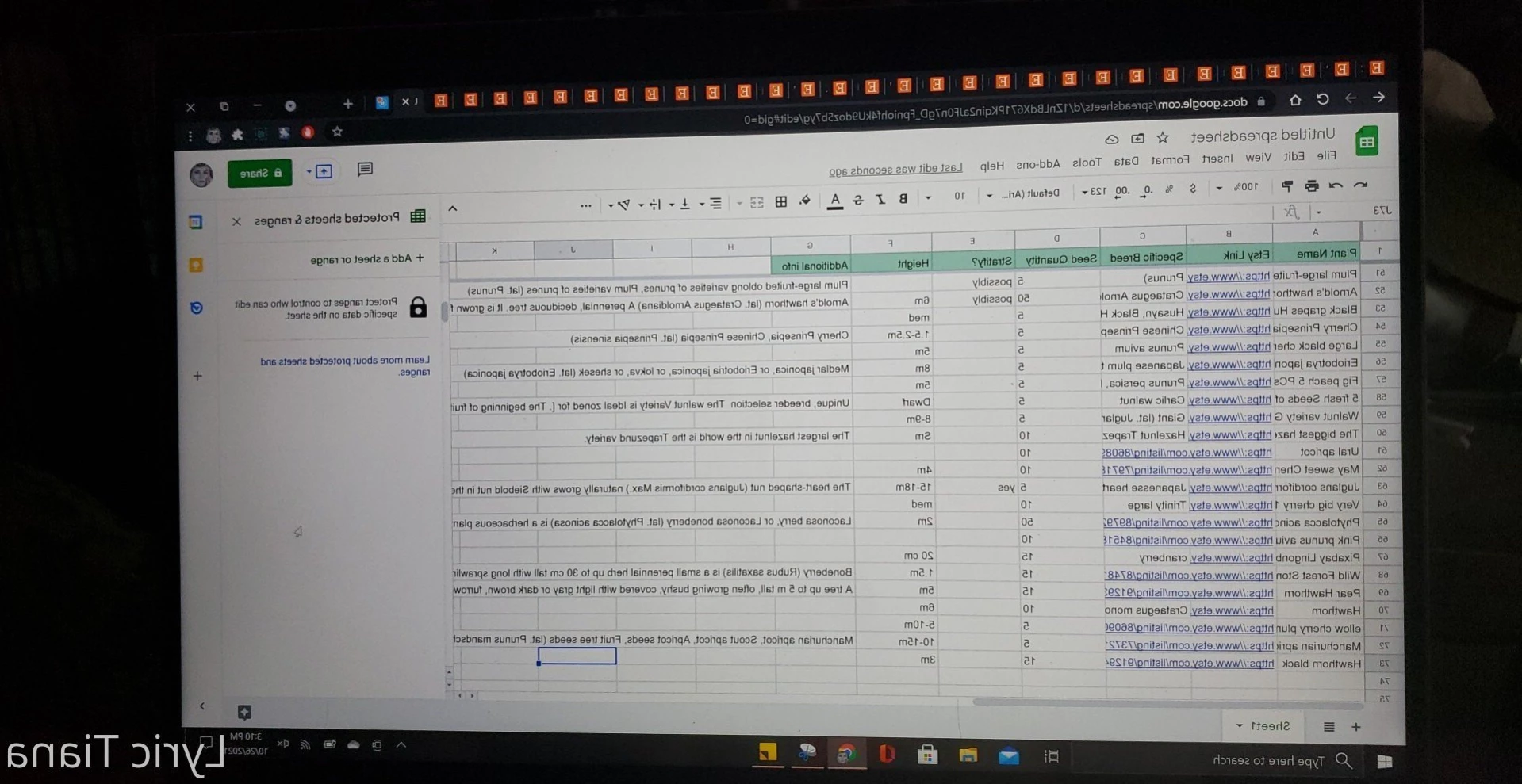Star the Untitled spreadsheet document
The width and height of the screenshot is (1522, 784).
1163,138
